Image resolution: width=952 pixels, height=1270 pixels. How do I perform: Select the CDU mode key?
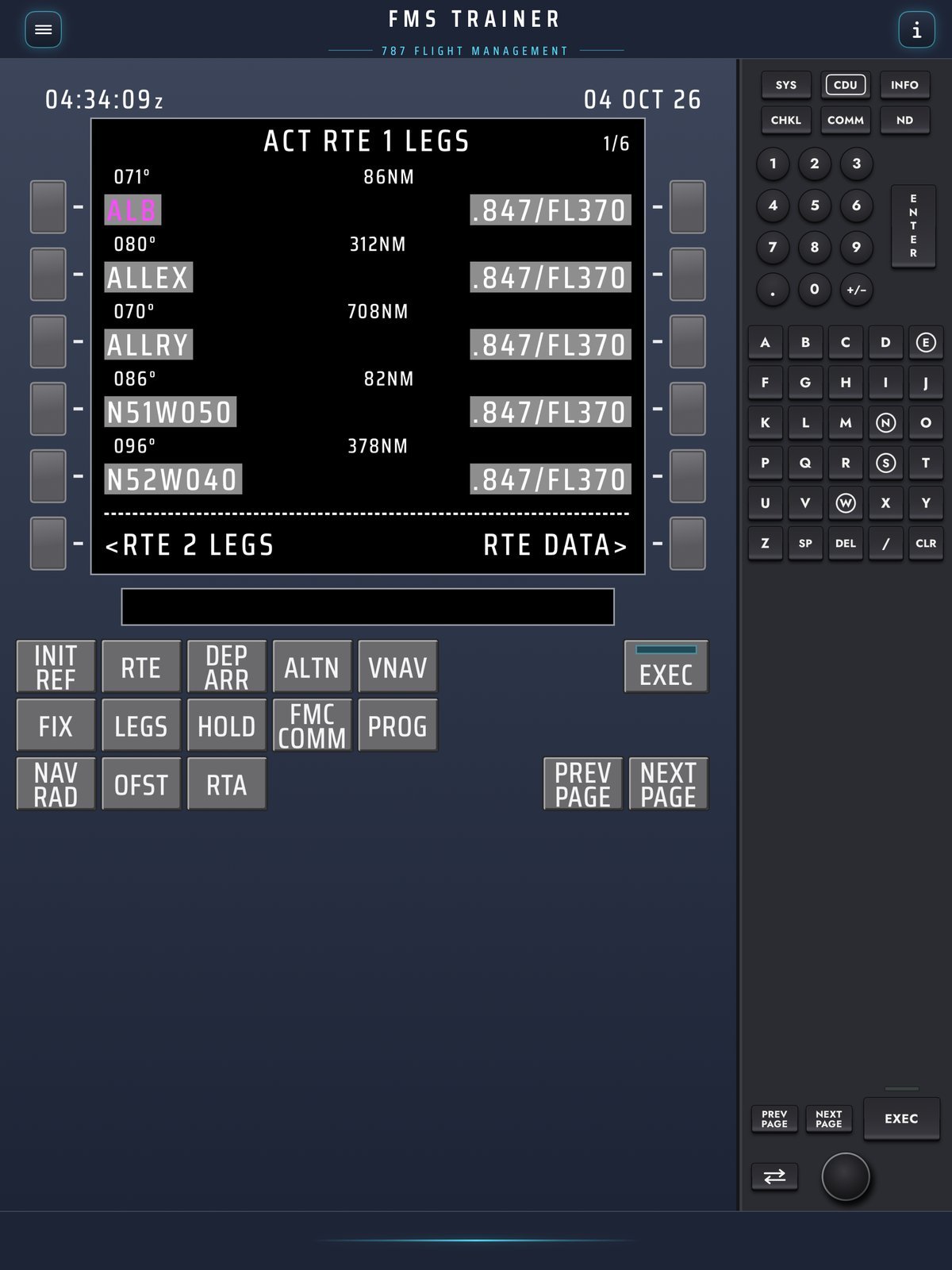coord(846,85)
